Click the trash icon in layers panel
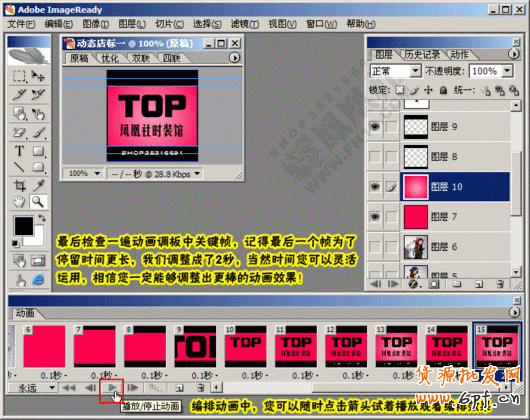This screenshot has height=420, width=530. coord(501,284)
